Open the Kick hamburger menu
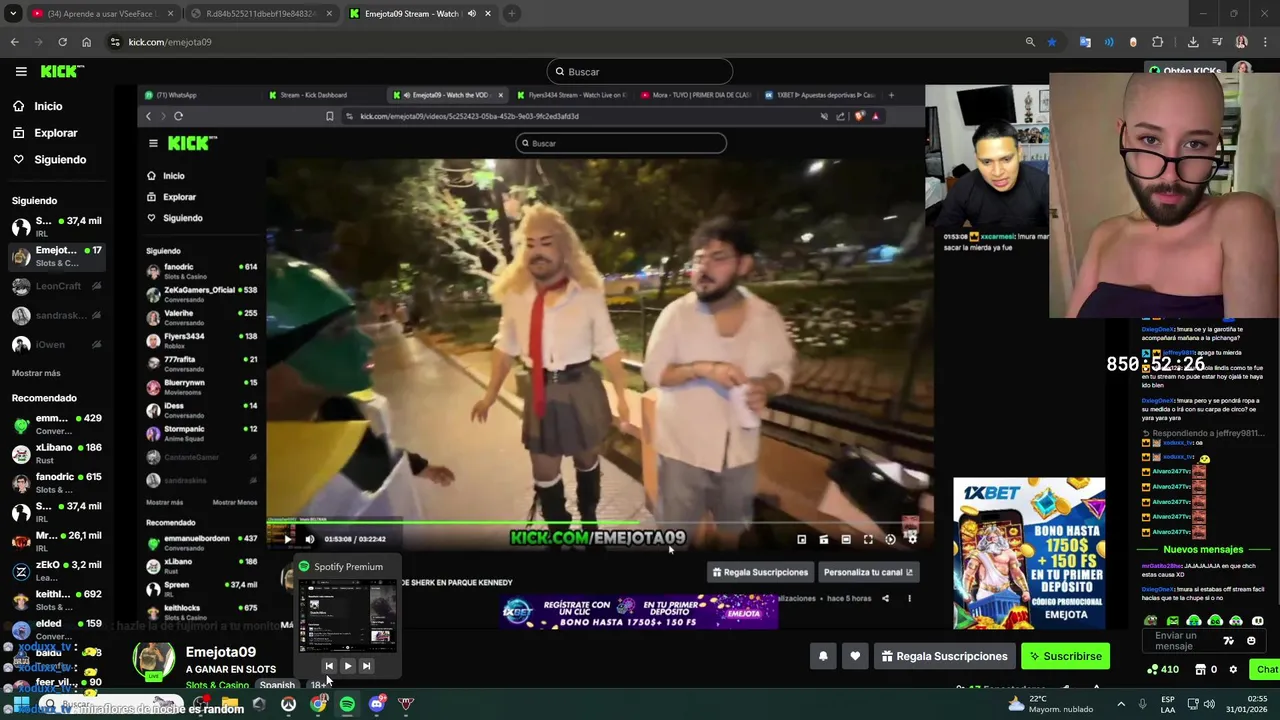This screenshot has width=1280, height=720. coord(21,71)
